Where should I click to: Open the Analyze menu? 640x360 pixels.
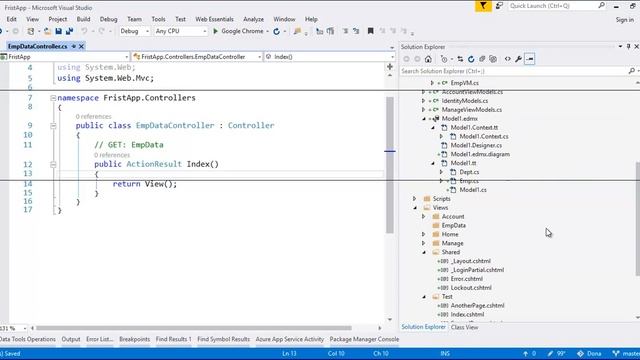tap(253, 19)
